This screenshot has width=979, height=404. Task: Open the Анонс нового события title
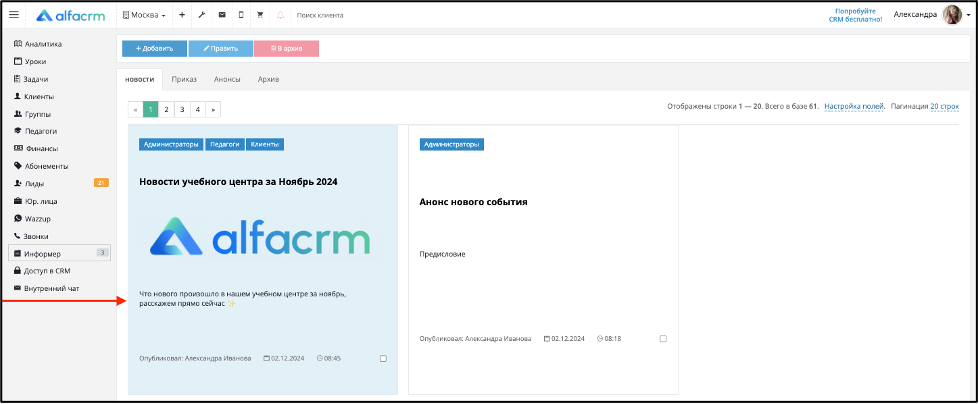tap(474, 202)
